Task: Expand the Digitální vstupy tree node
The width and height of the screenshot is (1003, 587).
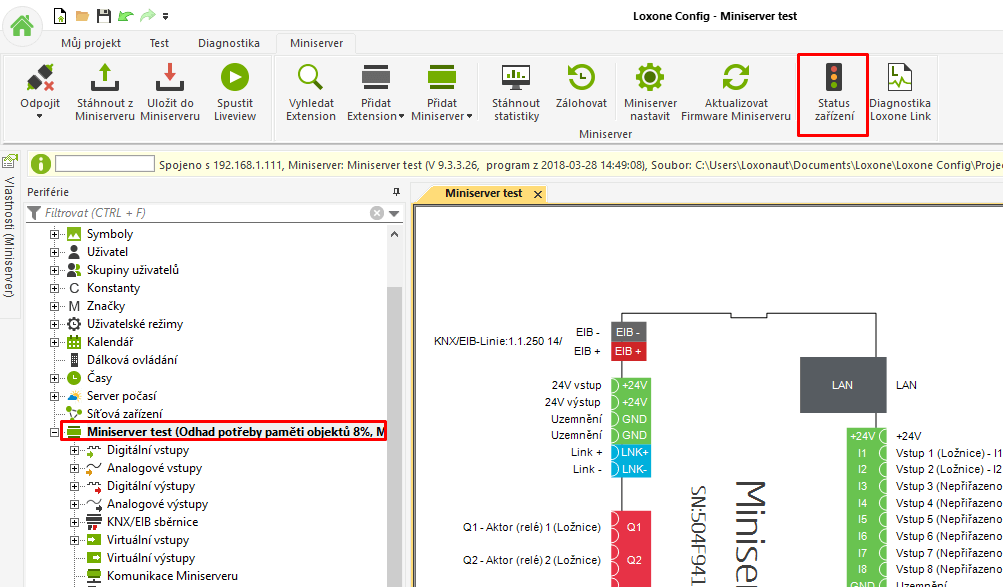Action: [x=75, y=450]
